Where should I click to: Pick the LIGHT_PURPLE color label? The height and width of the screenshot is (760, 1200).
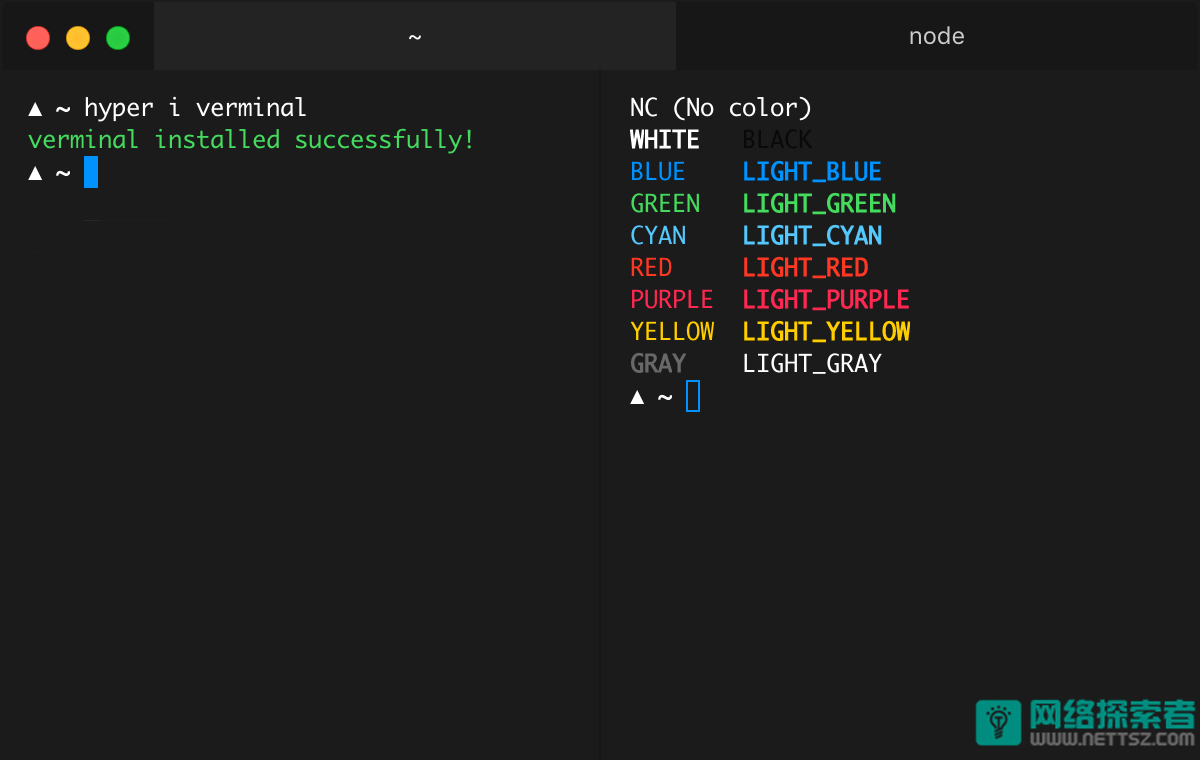(826, 300)
